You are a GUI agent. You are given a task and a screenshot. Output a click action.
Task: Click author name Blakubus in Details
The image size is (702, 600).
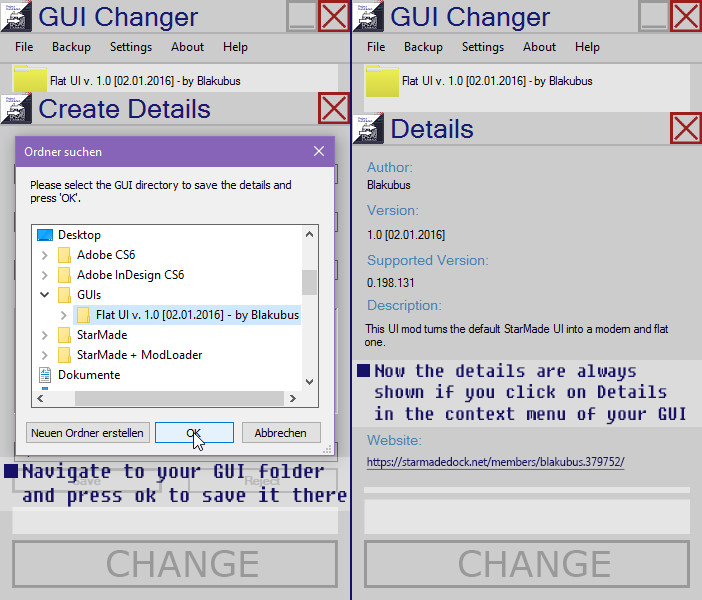(x=389, y=185)
